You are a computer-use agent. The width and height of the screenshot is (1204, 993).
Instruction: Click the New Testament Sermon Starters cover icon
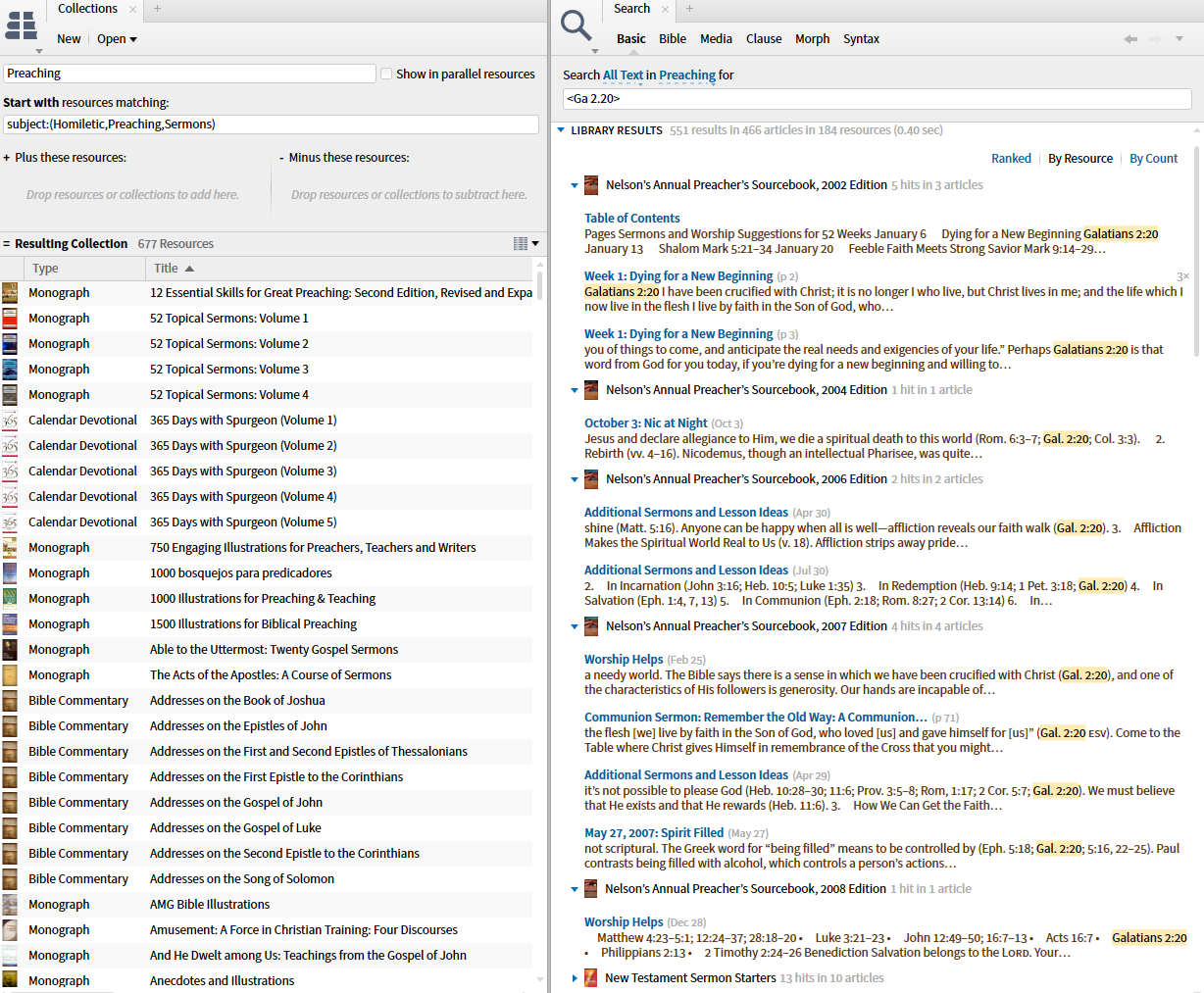tap(591, 977)
